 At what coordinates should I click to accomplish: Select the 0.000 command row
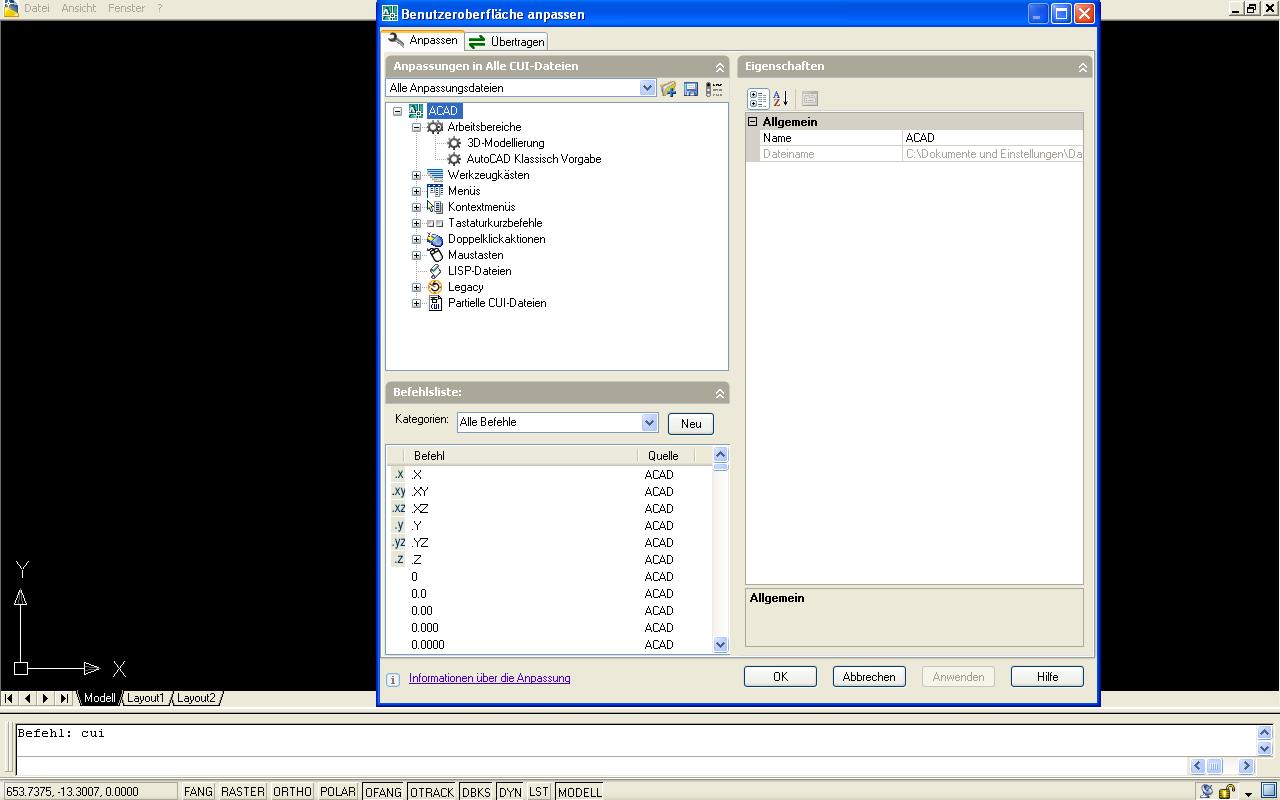pyautogui.click(x=550, y=628)
